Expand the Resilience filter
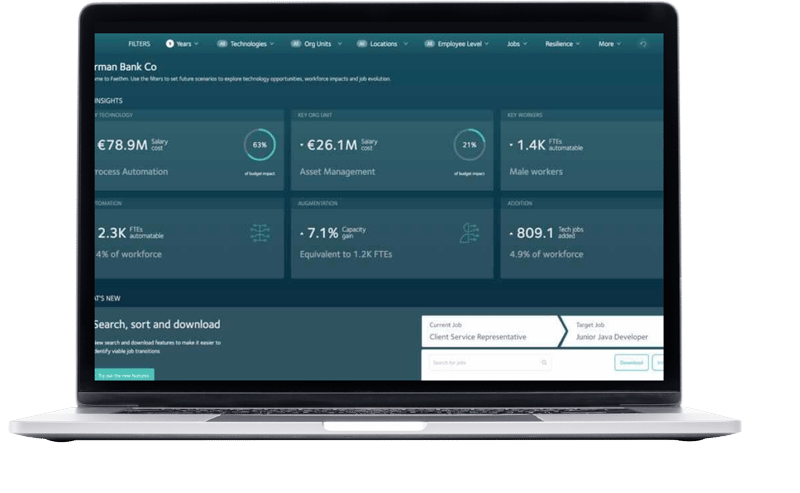Screen dimensions: 800x493 pyautogui.click(x=562, y=44)
